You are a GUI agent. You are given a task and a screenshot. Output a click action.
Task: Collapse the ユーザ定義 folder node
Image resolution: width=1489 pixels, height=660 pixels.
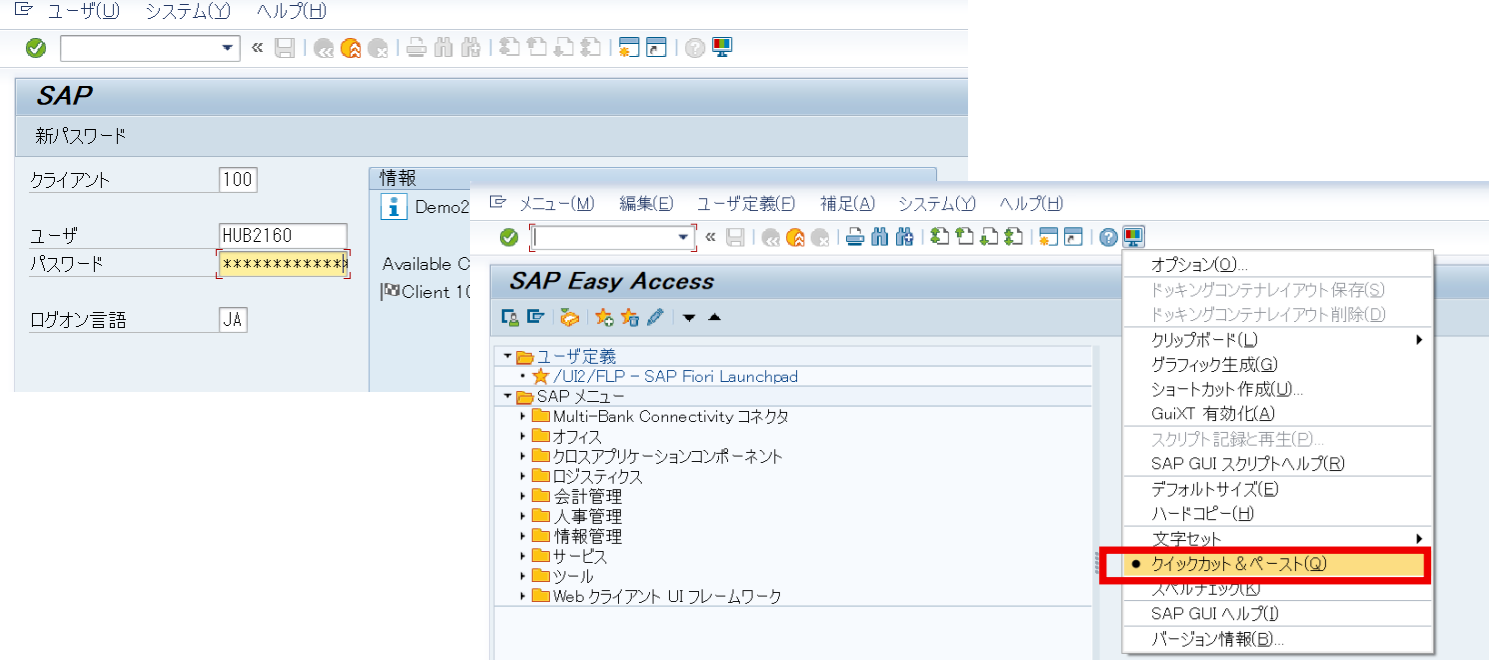coord(507,356)
